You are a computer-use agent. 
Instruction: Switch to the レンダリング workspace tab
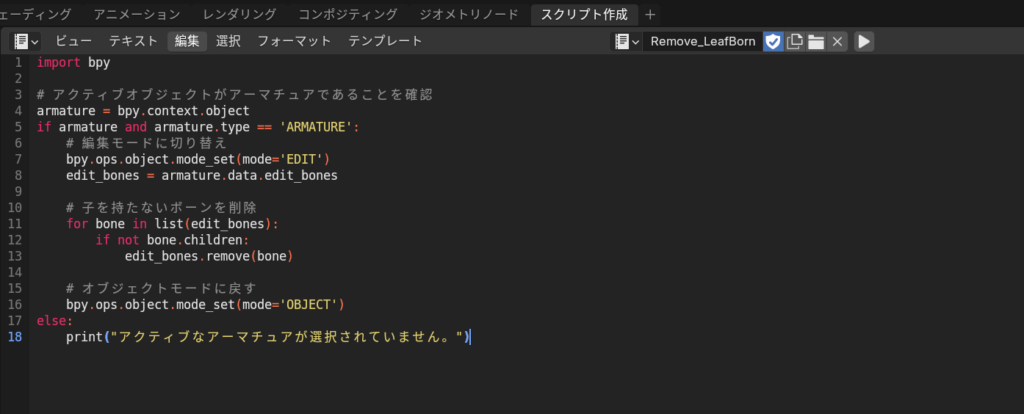click(x=239, y=14)
